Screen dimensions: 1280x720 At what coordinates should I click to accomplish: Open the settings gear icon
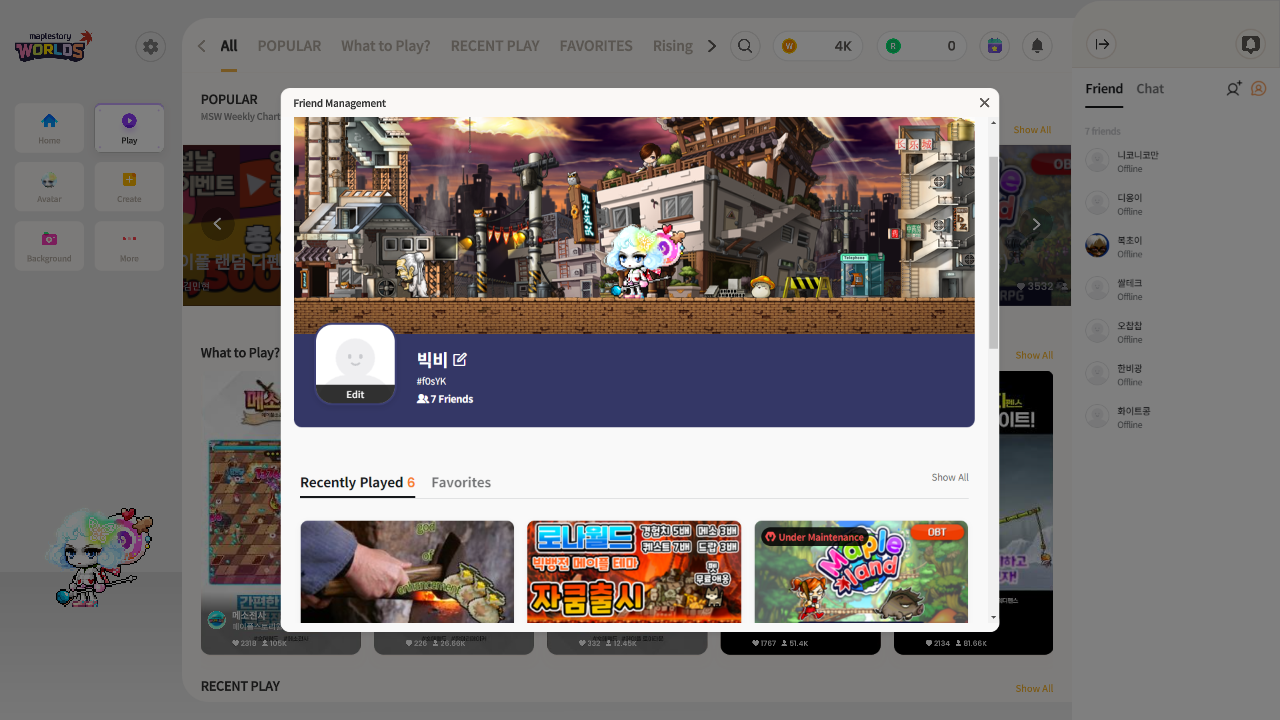tap(150, 46)
